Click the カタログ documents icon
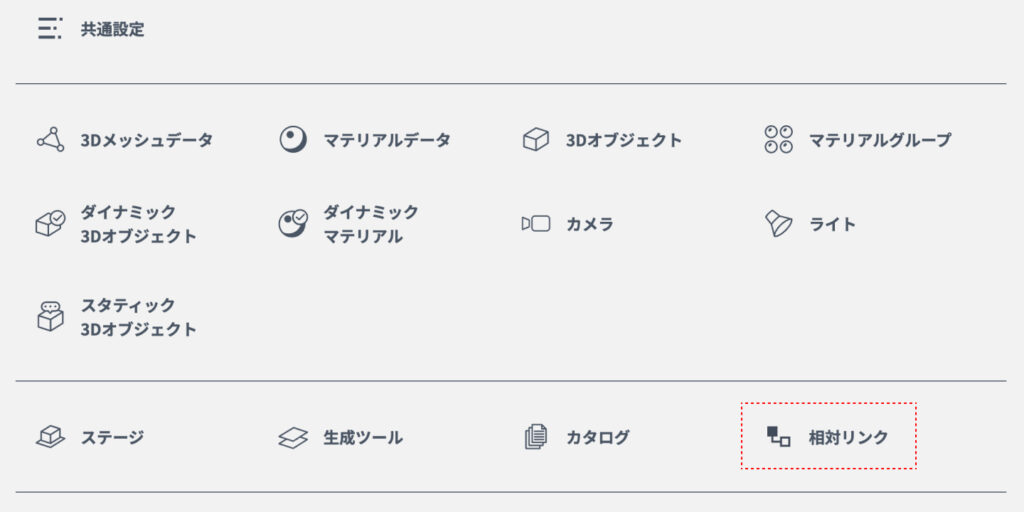The height and width of the screenshot is (512, 1024). tap(536, 437)
